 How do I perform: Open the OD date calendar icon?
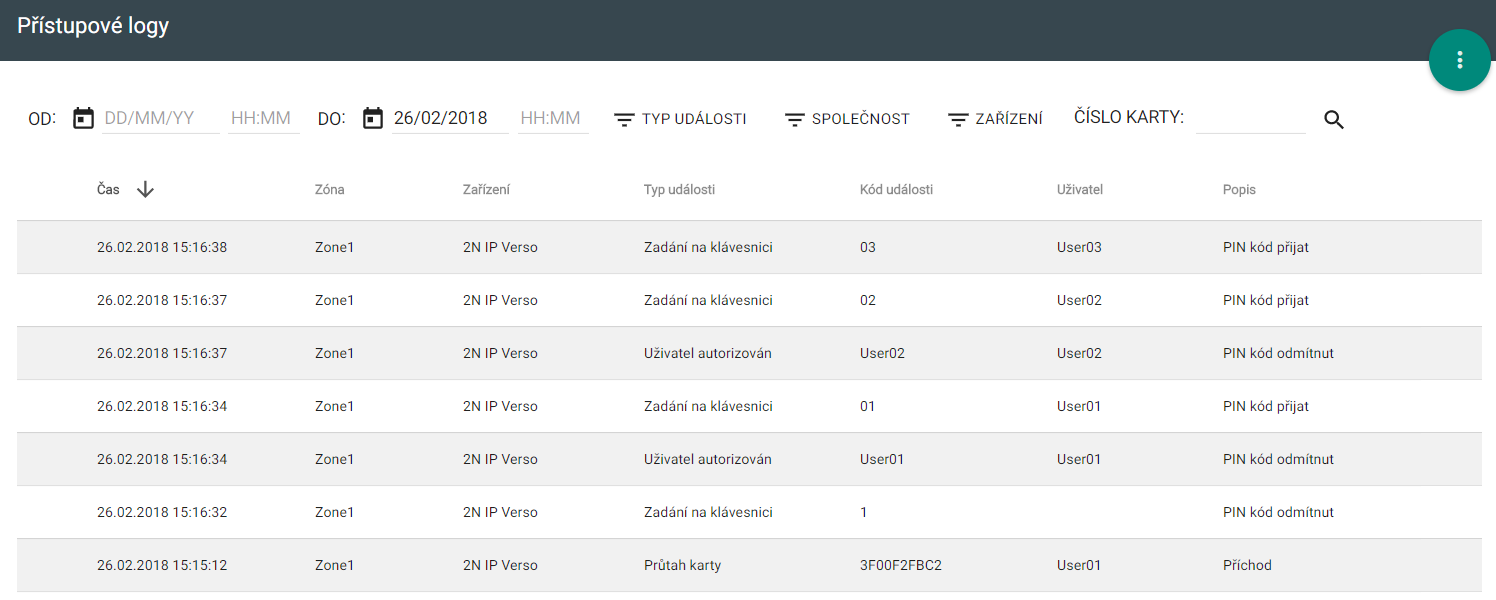[84, 118]
